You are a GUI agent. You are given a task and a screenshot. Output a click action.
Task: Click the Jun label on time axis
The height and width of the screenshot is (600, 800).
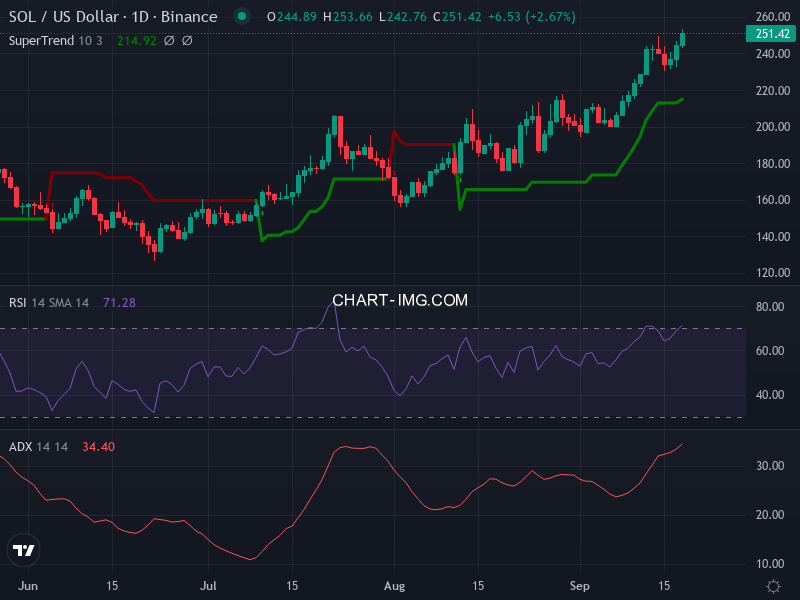30,585
